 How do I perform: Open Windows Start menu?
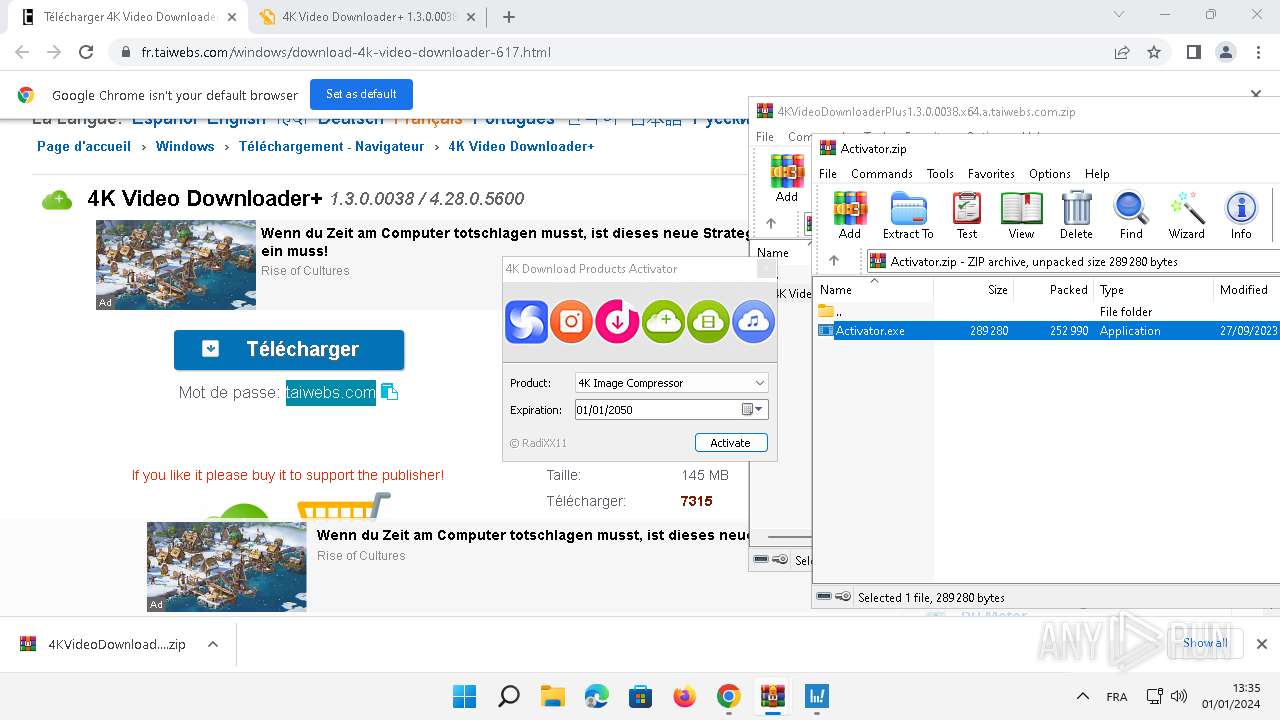(x=464, y=696)
